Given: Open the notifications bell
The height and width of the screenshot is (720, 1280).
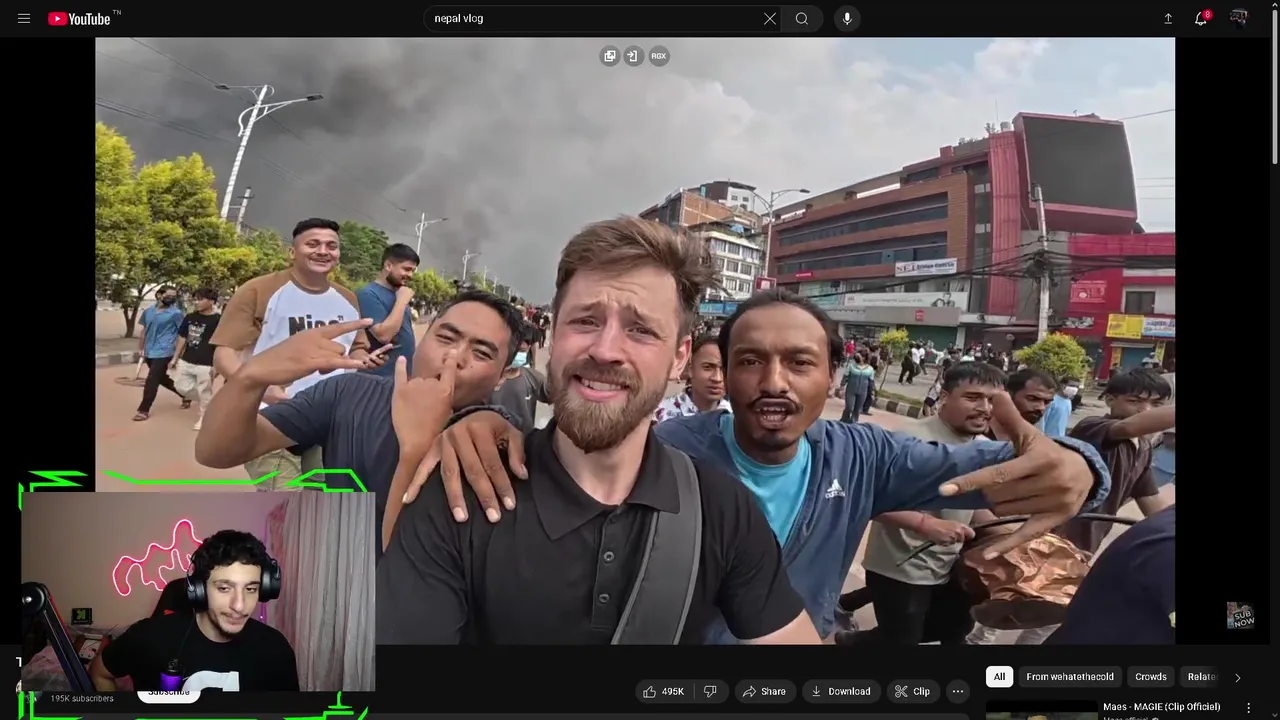Looking at the screenshot, I should [x=1201, y=18].
